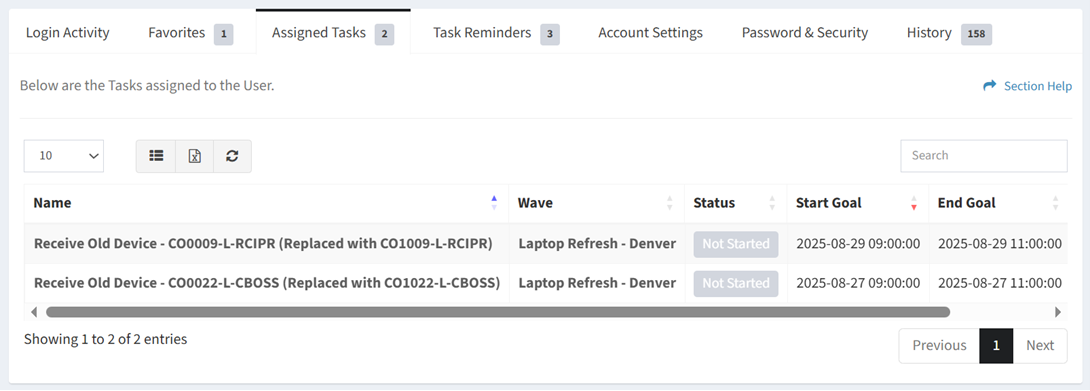The image size is (1090, 391).
Task: Export table with the Excel icon
Action: (x=195, y=156)
